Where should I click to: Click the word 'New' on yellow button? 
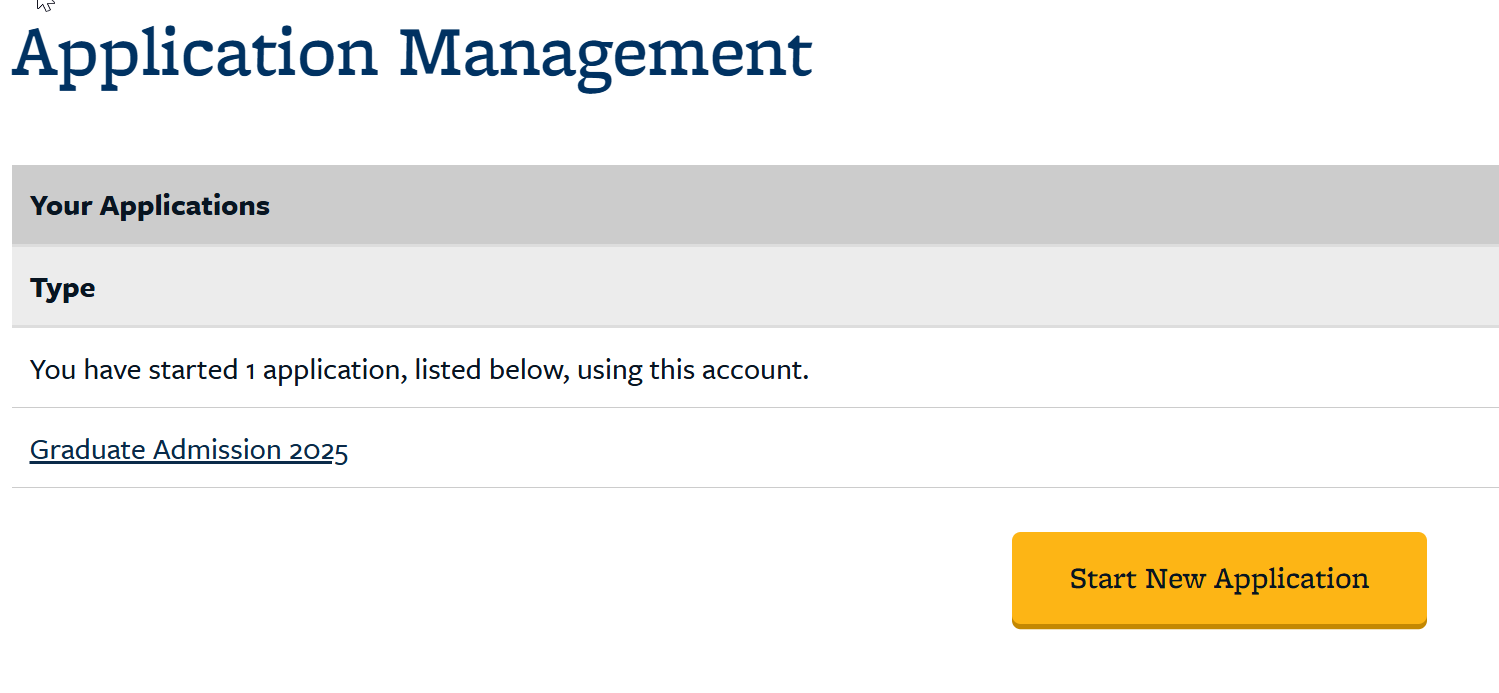[x=1175, y=579]
